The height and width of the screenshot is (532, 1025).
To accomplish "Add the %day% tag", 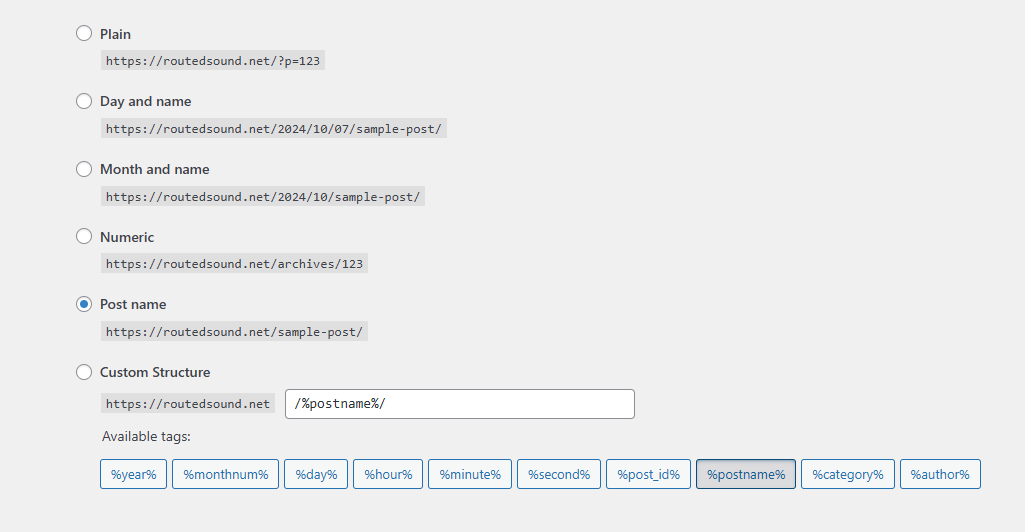I will click(316, 474).
